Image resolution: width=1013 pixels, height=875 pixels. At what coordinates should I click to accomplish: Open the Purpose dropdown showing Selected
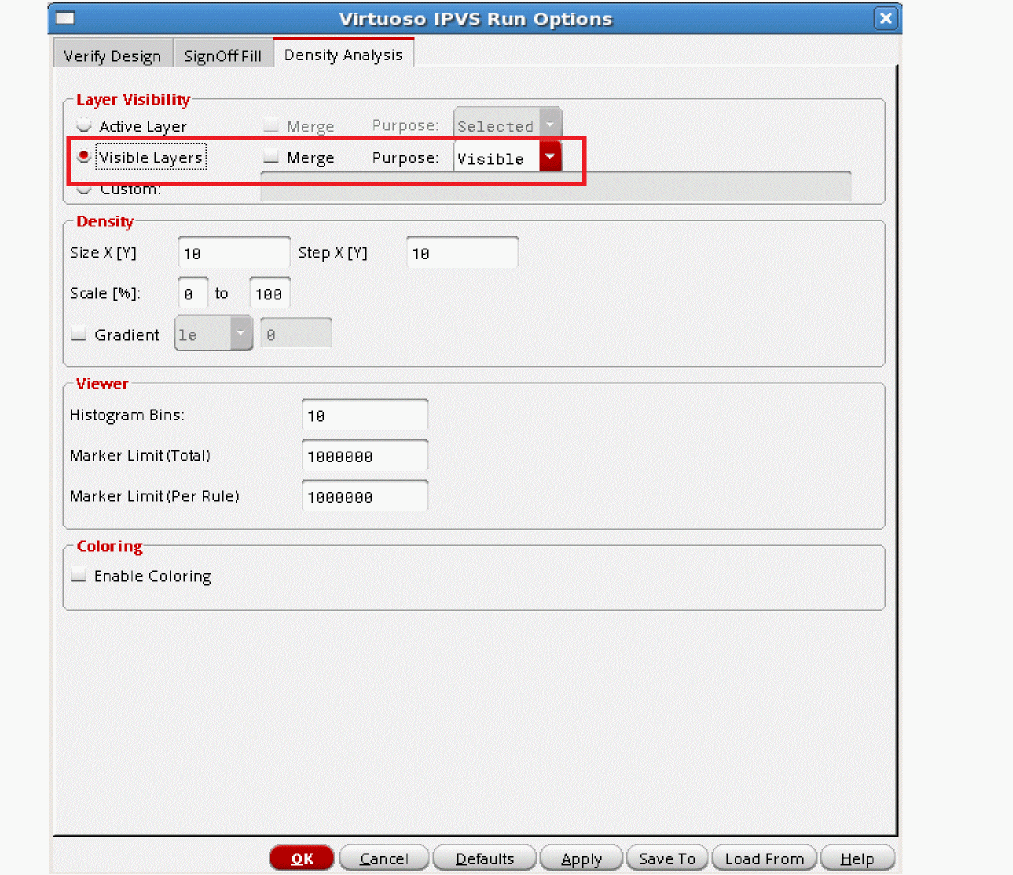click(x=507, y=125)
